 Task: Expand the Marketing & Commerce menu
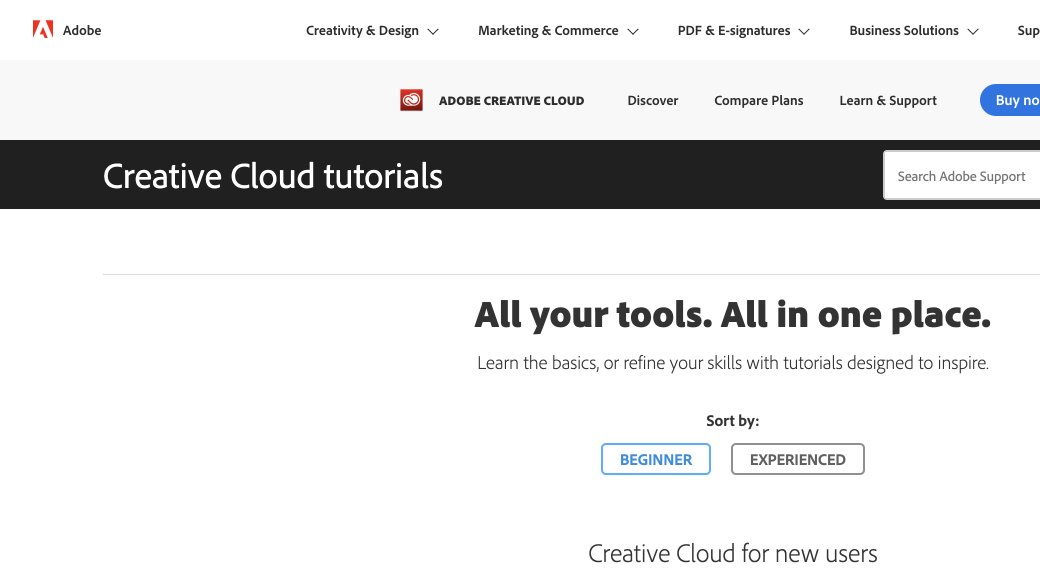(558, 31)
